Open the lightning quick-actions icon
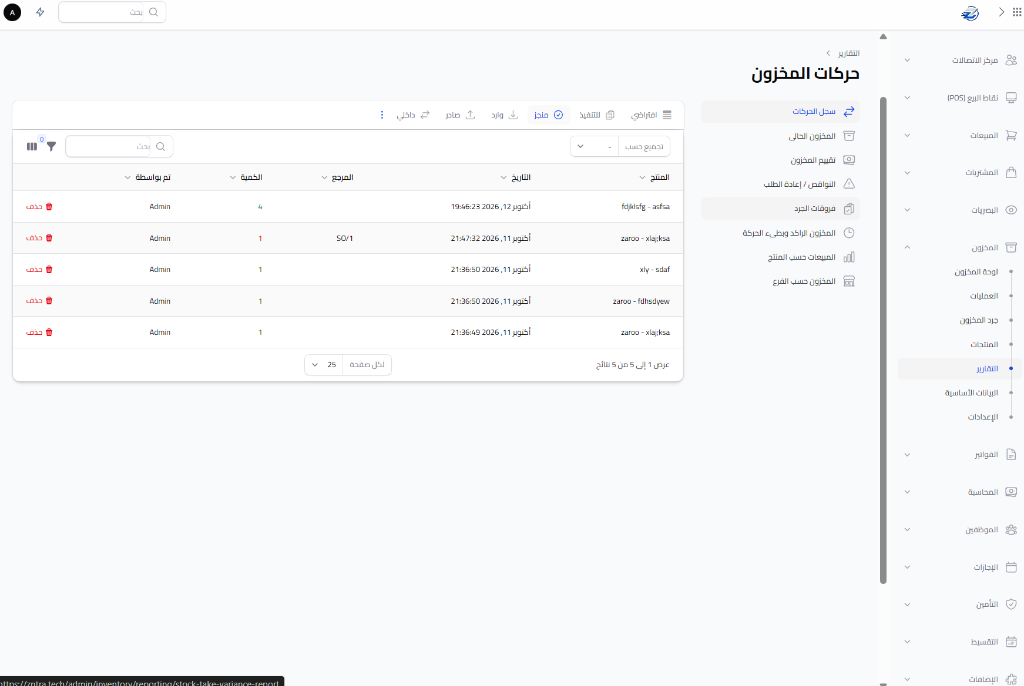The width and height of the screenshot is (1024, 686). tap(40, 12)
